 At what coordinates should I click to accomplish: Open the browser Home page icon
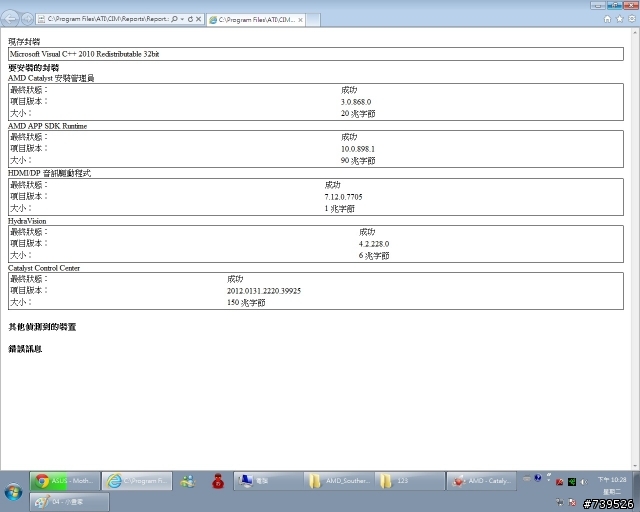pyautogui.click(x=607, y=19)
